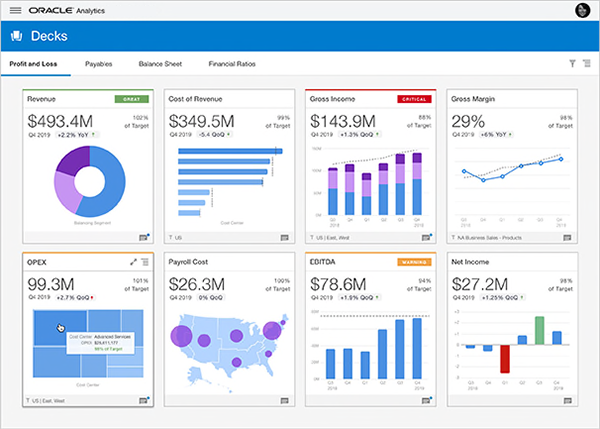This screenshot has height=429, width=600.
Task: Click the 99.3M OPEX value
Action: tap(51, 284)
